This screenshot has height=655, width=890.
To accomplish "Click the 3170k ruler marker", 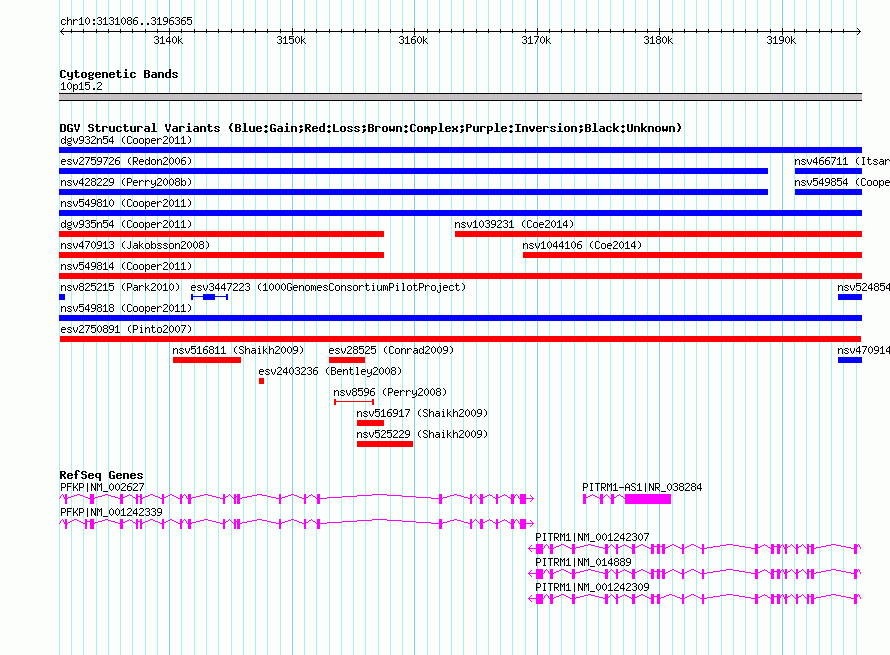I will (x=536, y=40).
